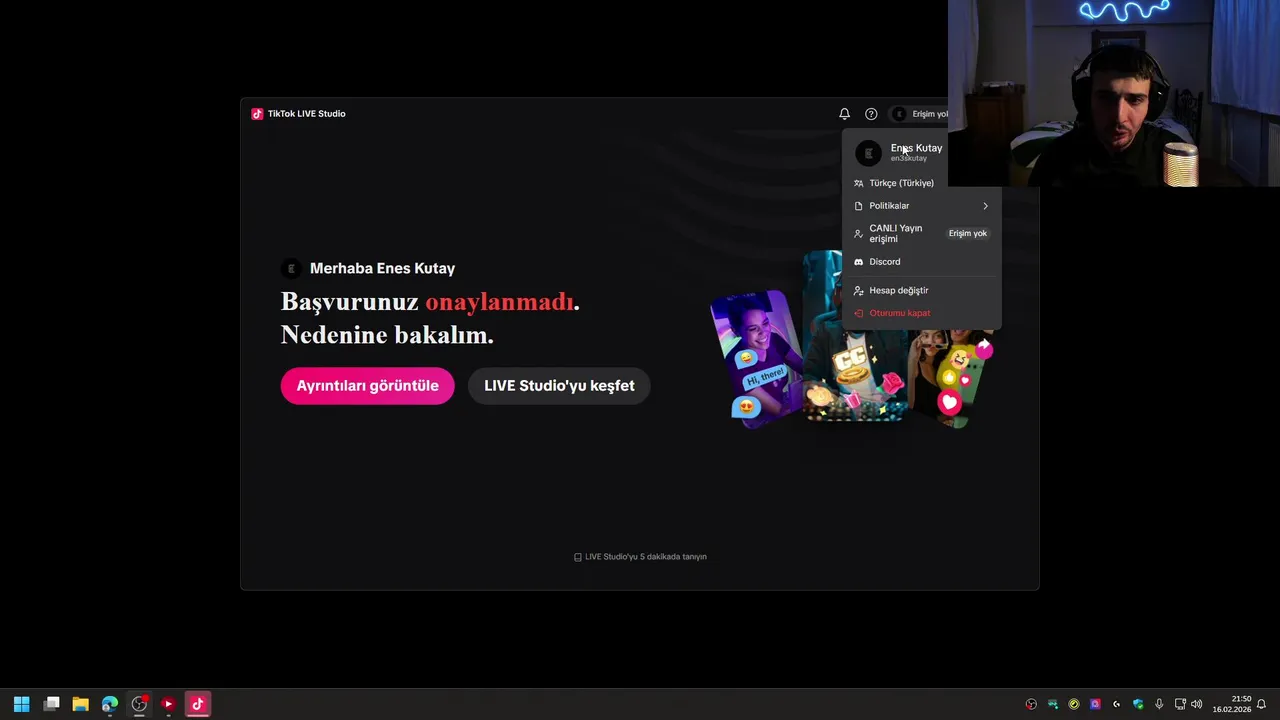
Task: Click the profile avatar beside Enes Kutay
Action: click(868, 152)
